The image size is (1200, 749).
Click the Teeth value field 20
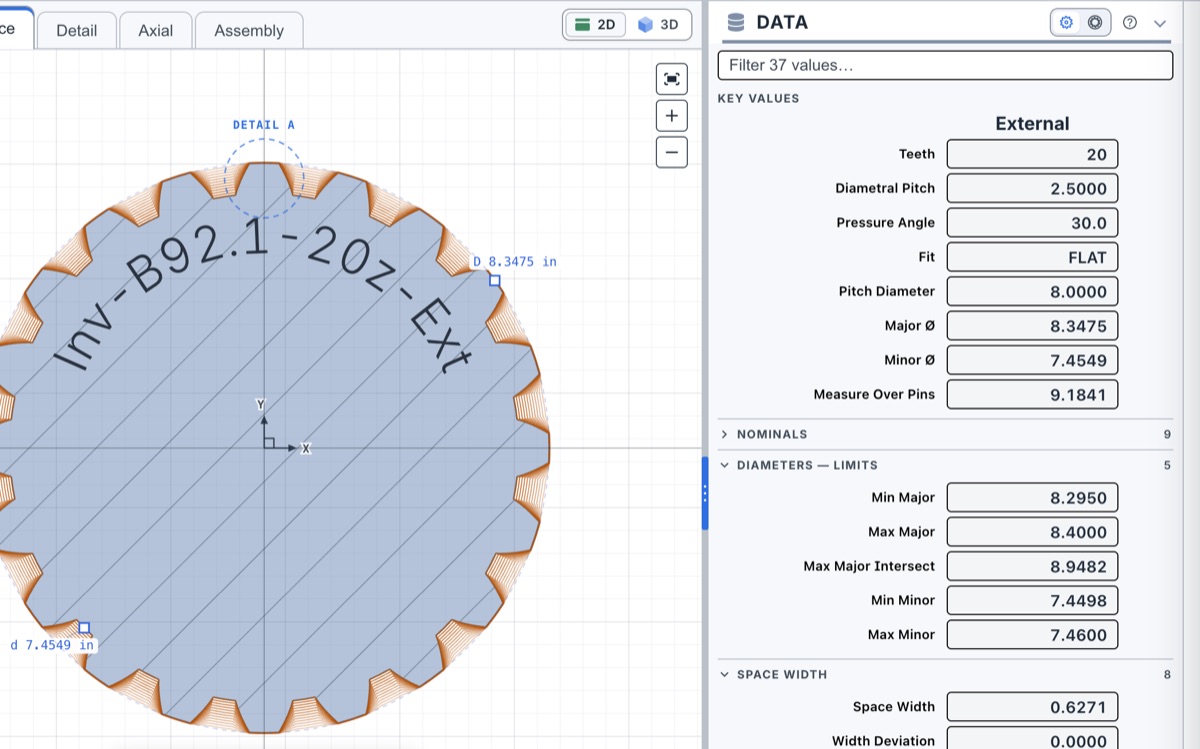pos(1032,154)
